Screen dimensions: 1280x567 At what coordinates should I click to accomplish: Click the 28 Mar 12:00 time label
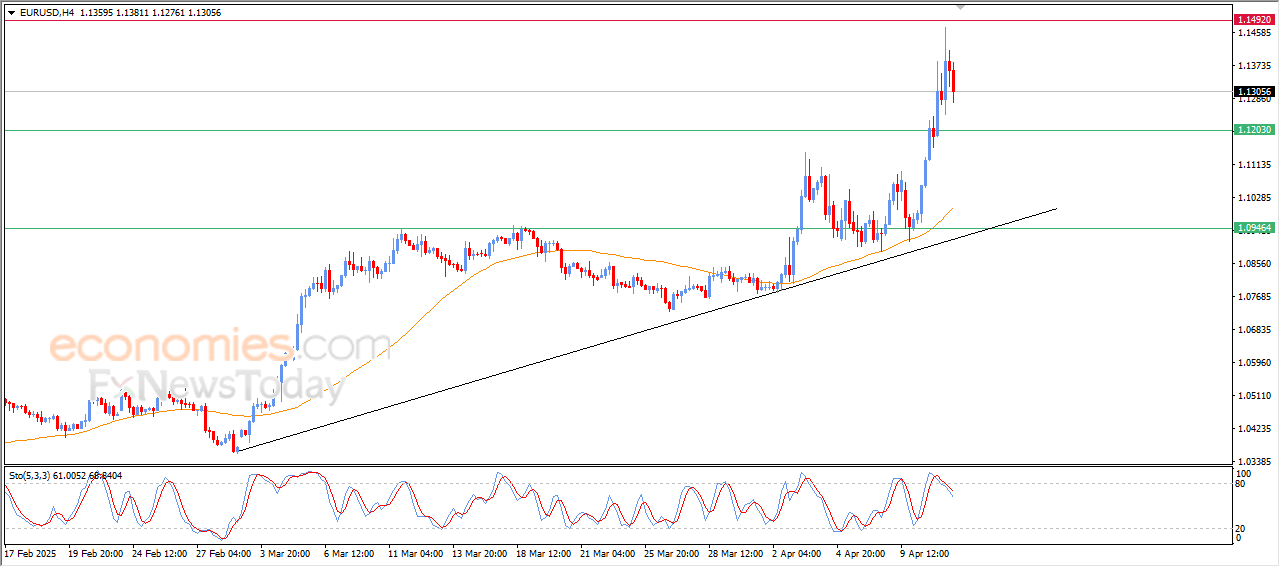736,552
